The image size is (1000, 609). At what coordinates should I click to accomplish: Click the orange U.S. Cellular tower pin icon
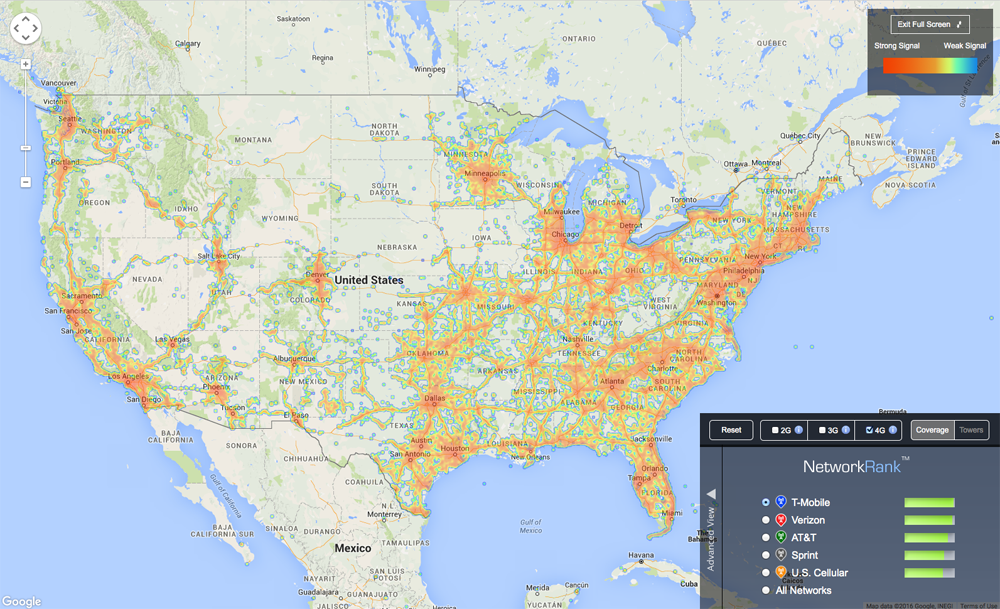[x=781, y=572]
